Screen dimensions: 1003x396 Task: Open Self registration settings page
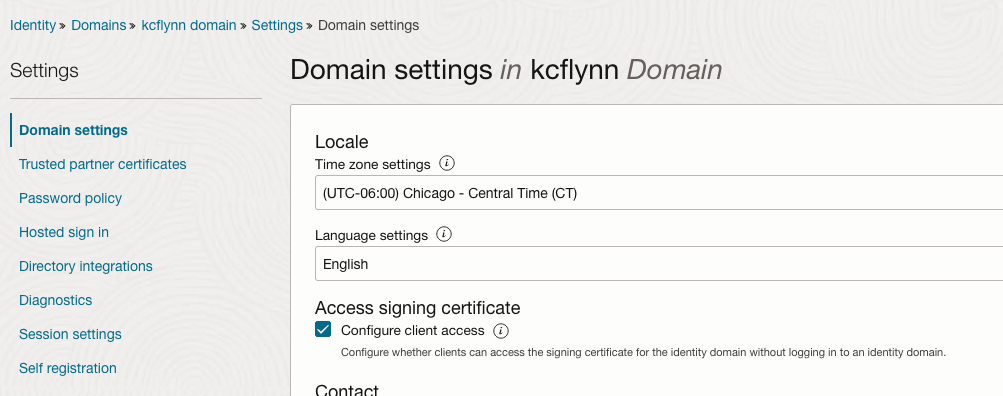68,368
